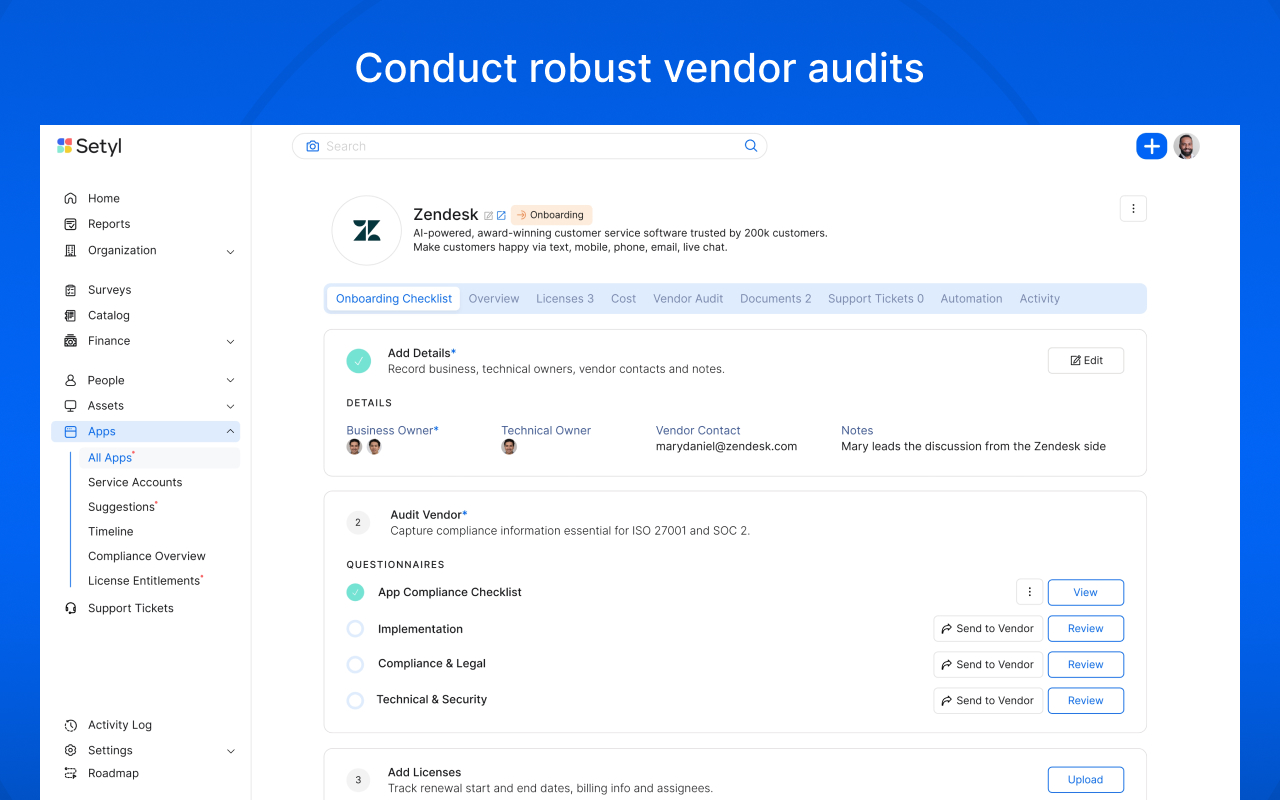1280x800 pixels.
Task: Open Suggestions in sidebar
Action: (123, 507)
